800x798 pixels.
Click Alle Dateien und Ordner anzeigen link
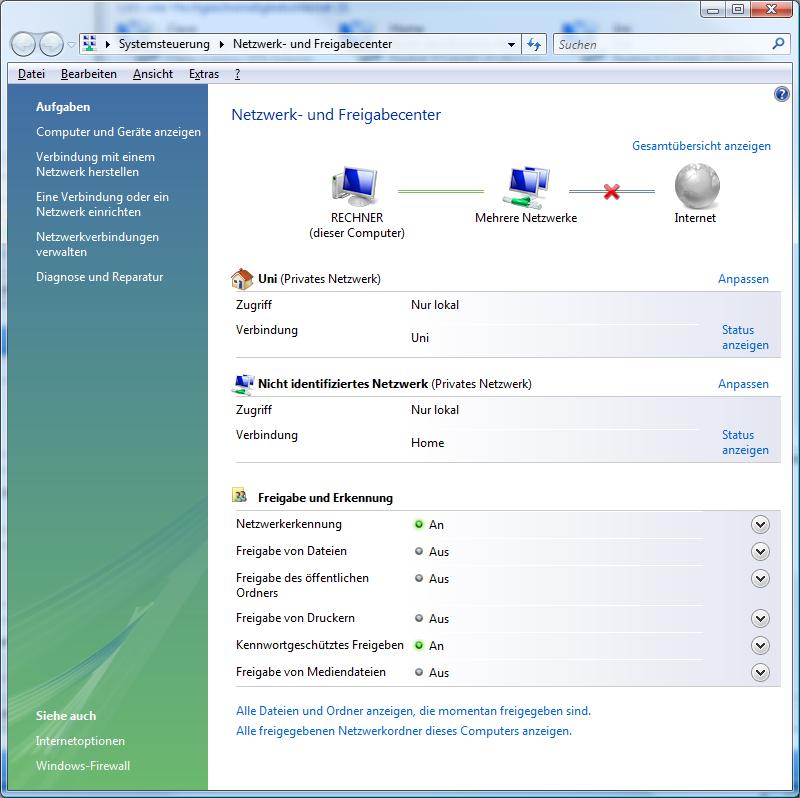tap(413, 711)
